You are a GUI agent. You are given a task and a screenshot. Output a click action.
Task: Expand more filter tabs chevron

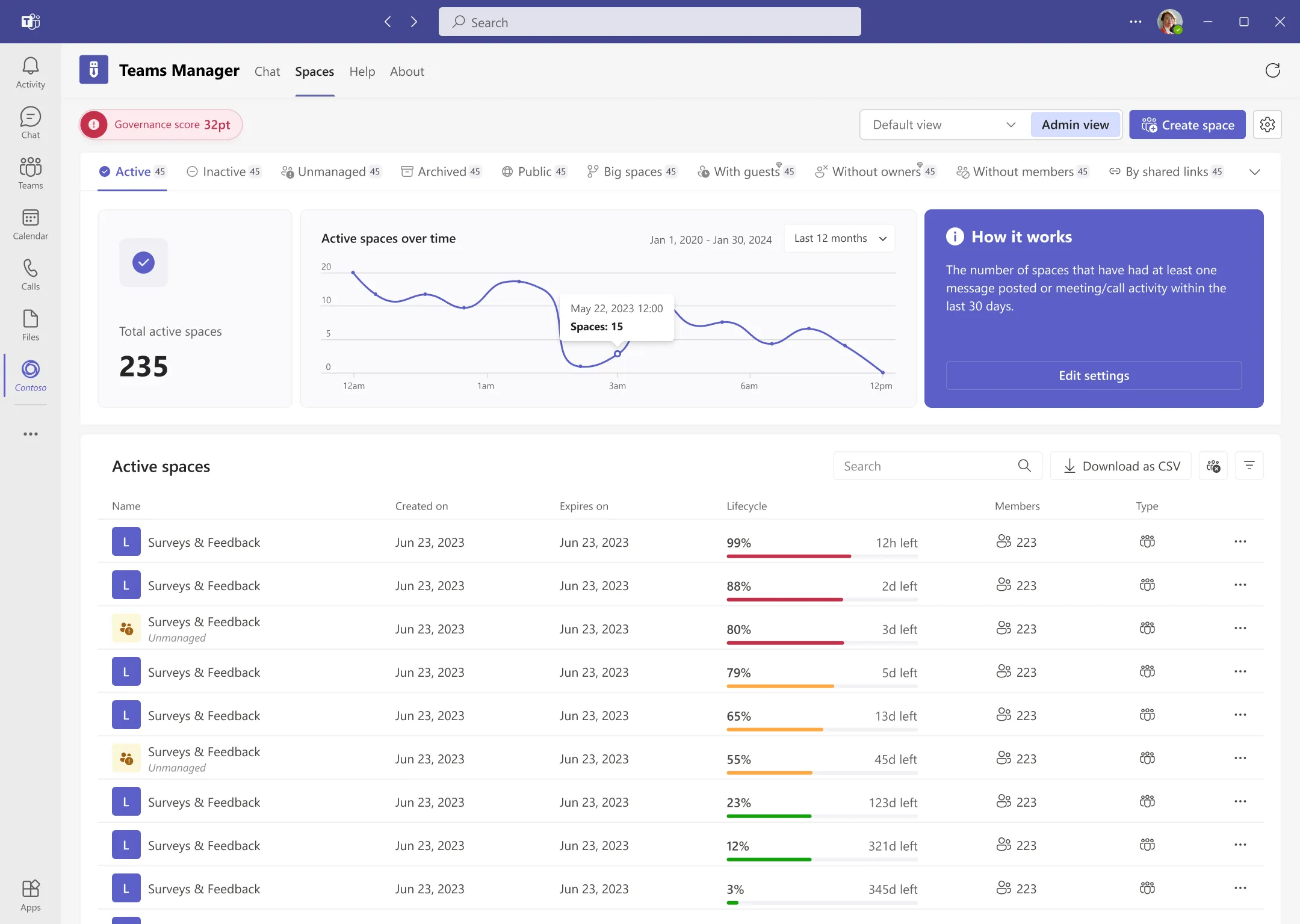(x=1255, y=172)
